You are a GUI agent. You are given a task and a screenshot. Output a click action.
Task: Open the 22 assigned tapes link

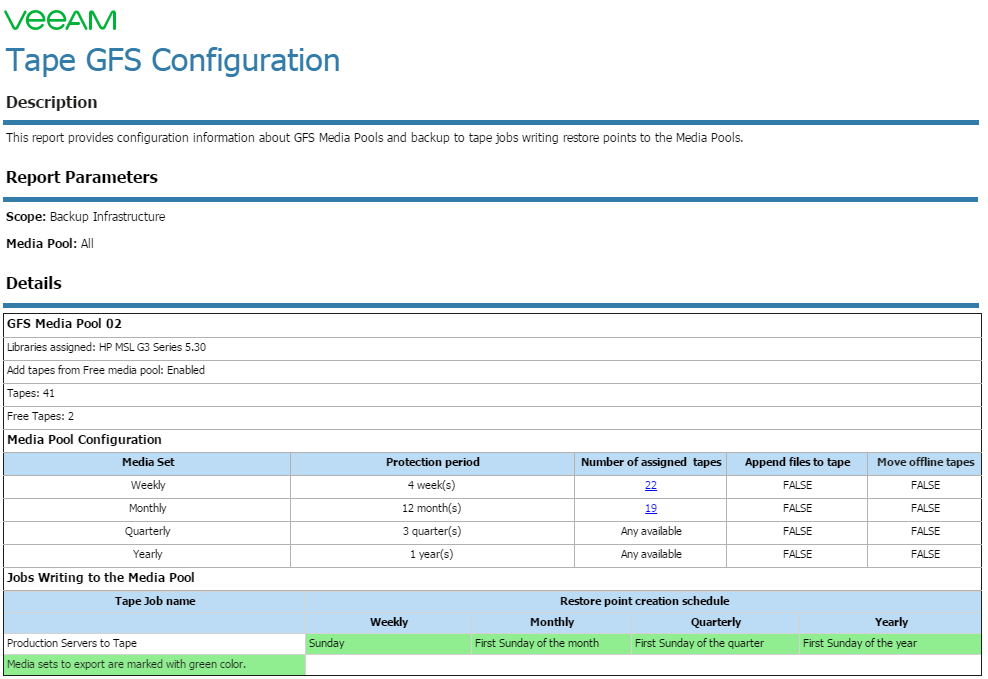(650, 486)
